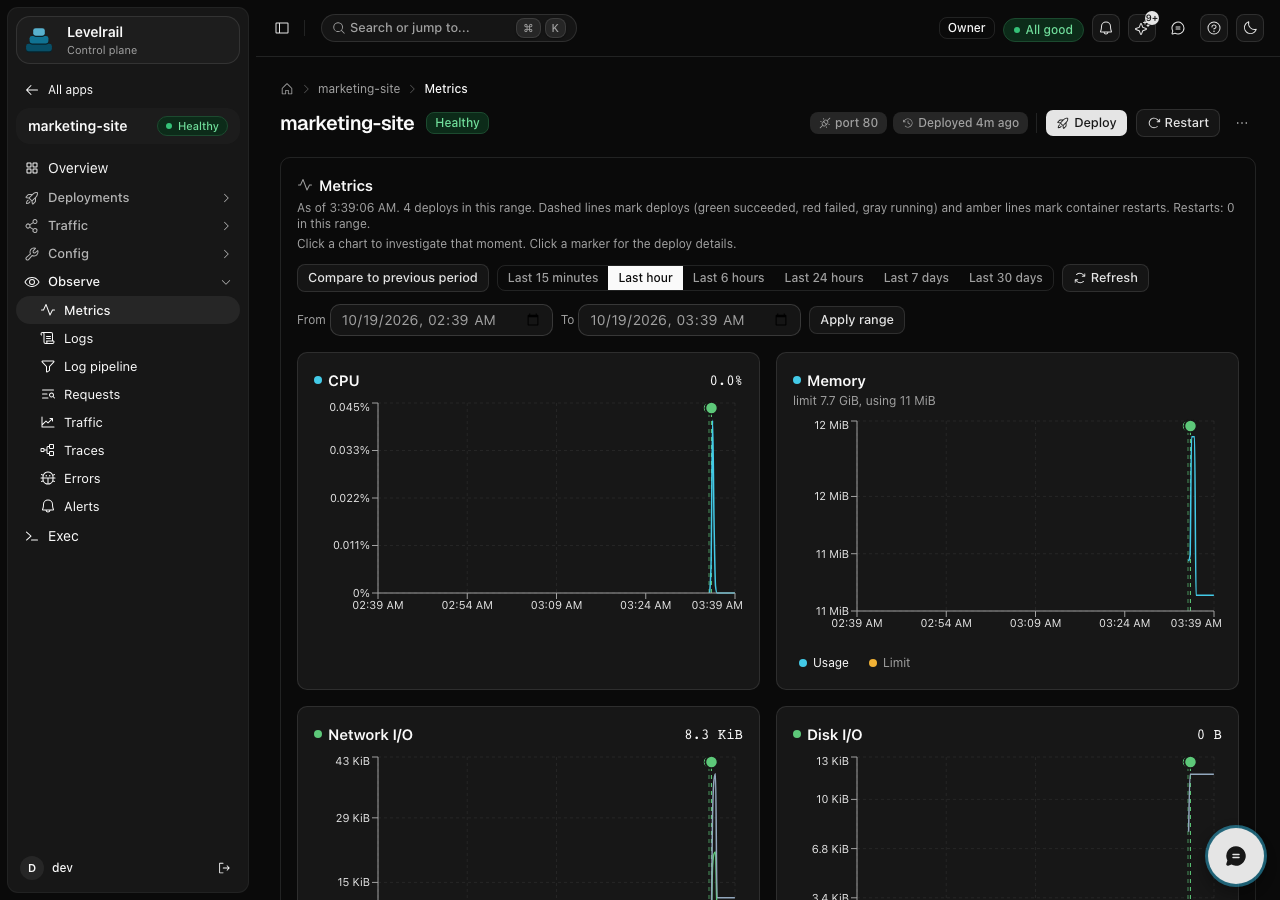
Task: Click the Deploy button
Action: [x=1087, y=123]
